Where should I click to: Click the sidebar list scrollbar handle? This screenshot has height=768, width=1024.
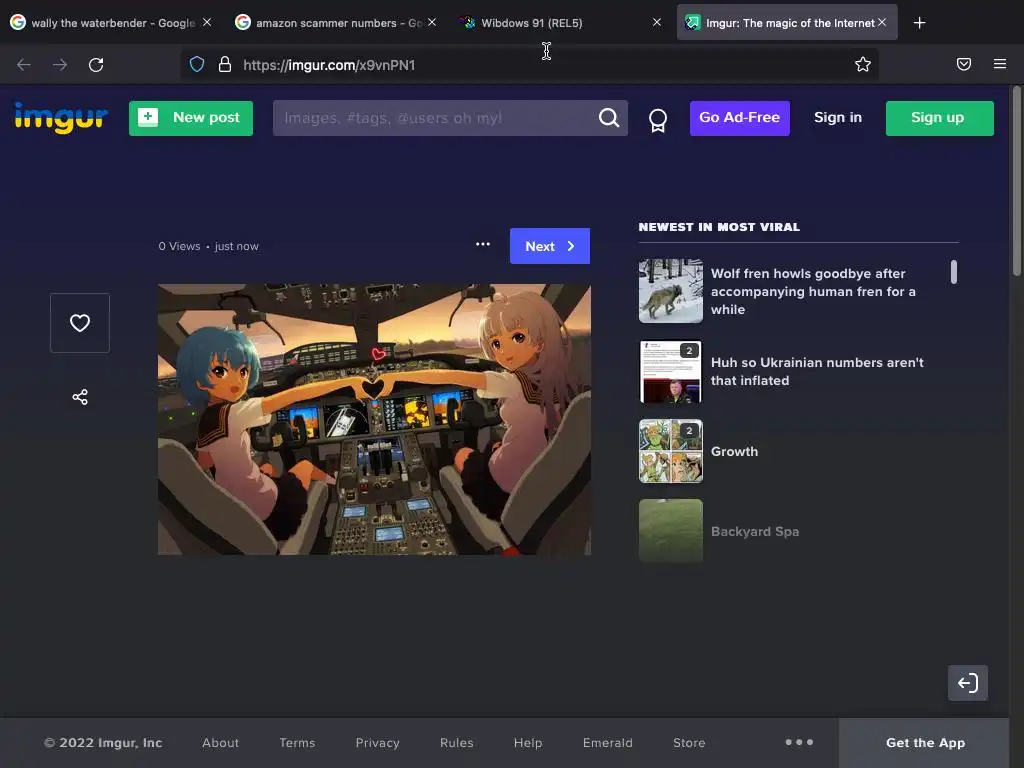(x=953, y=272)
